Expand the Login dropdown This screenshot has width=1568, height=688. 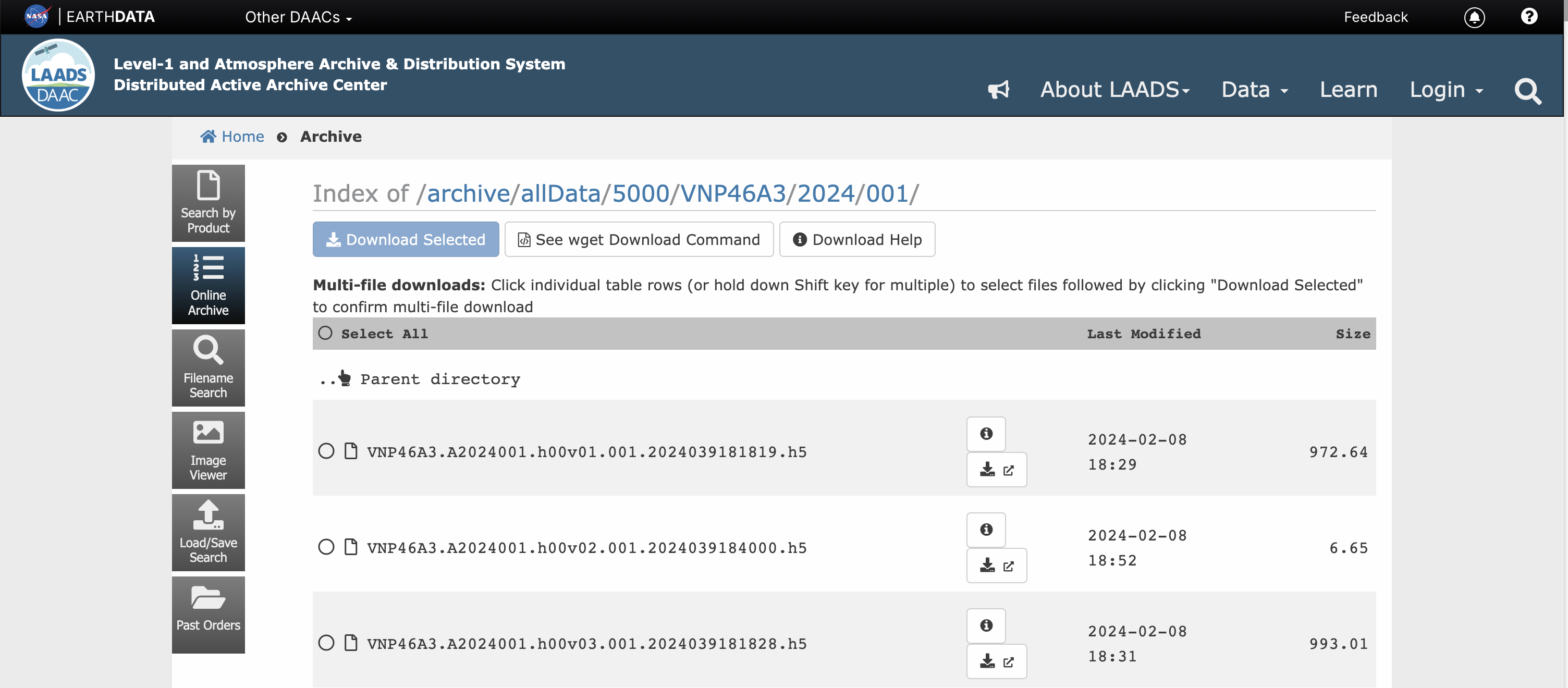1446,90
